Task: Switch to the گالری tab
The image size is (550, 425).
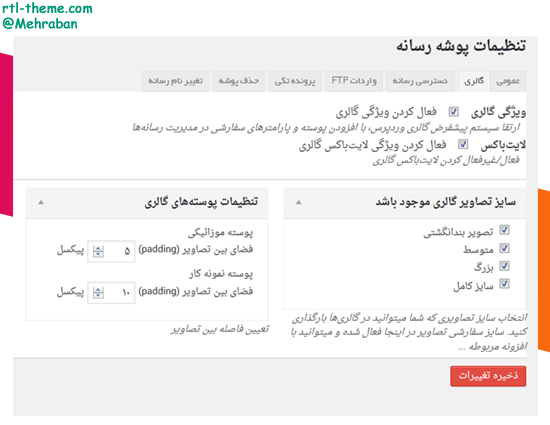Action: click(x=474, y=81)
